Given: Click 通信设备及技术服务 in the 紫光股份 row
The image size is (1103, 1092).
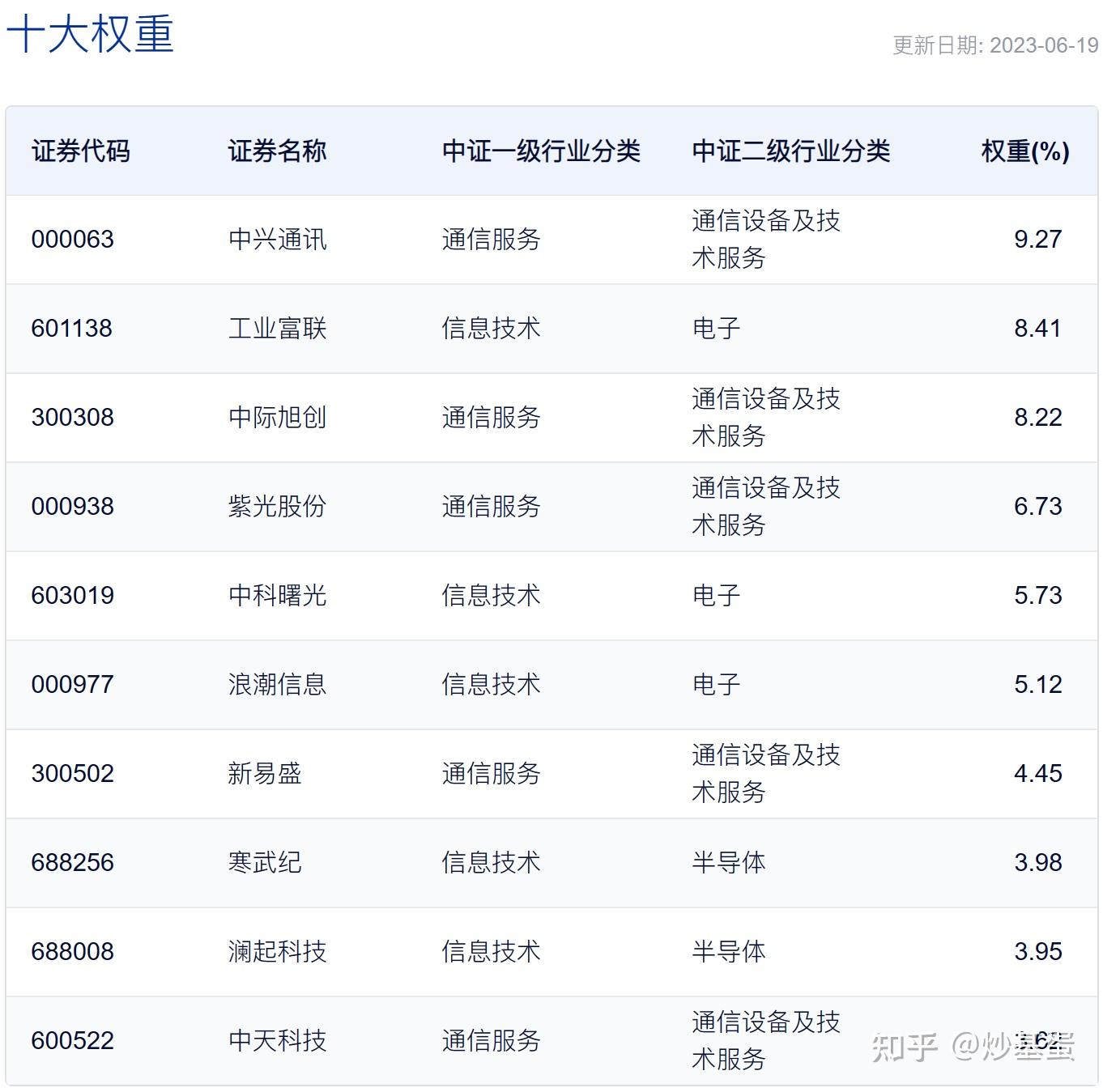Looking at the screenshot, I should (766, 507).
